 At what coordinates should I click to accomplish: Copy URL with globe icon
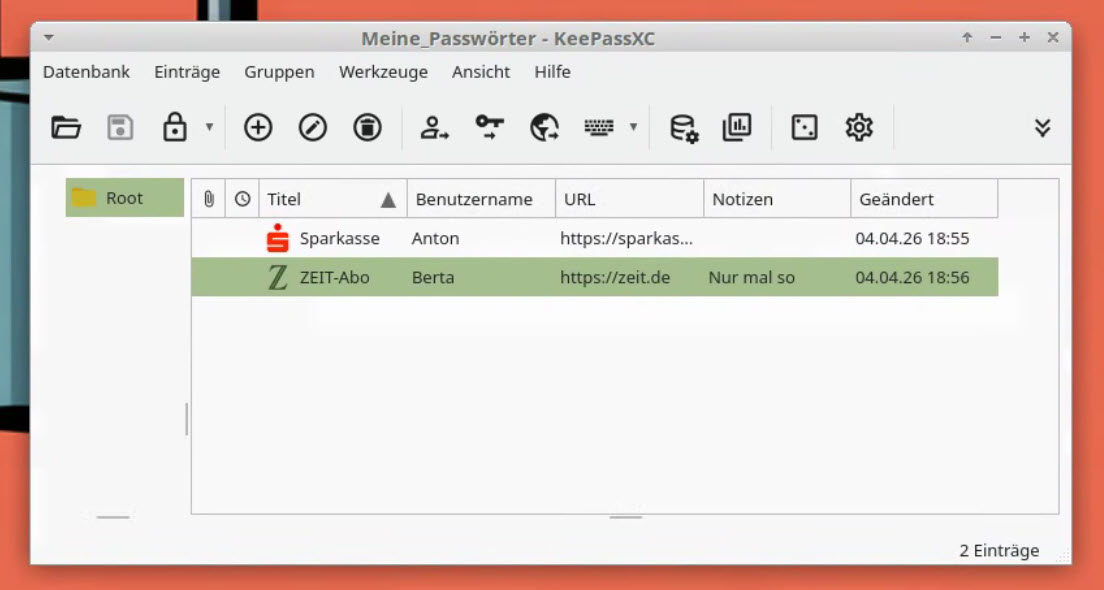click(544, 128)
